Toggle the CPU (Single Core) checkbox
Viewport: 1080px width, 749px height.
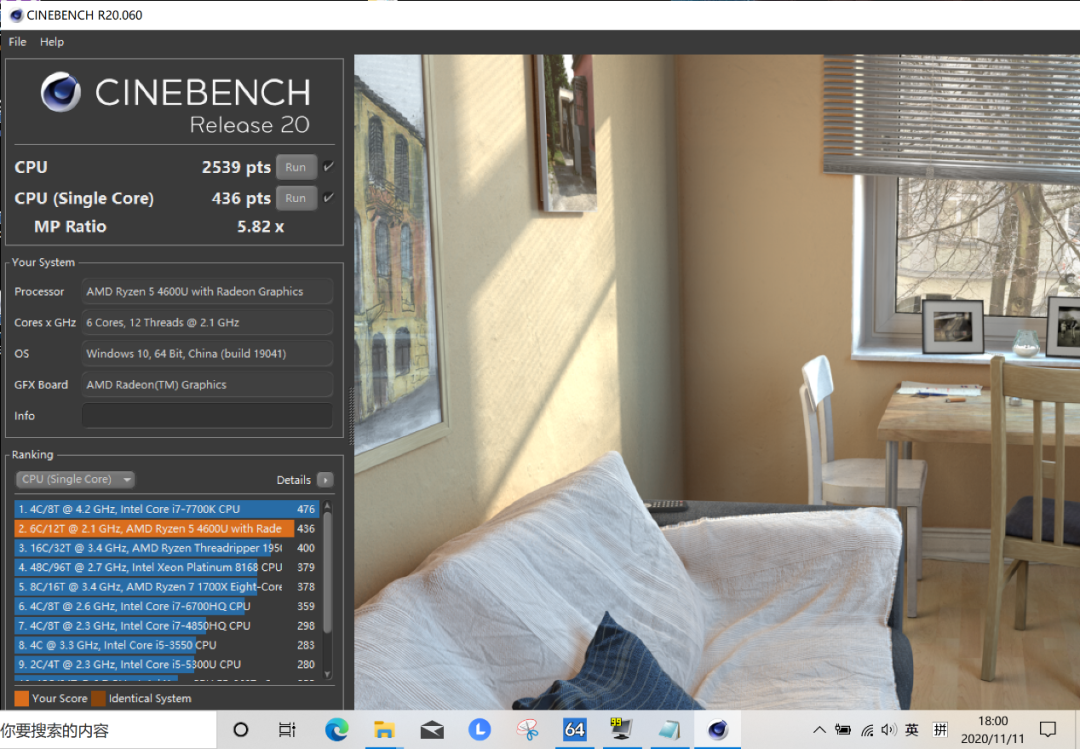(329, 198)
